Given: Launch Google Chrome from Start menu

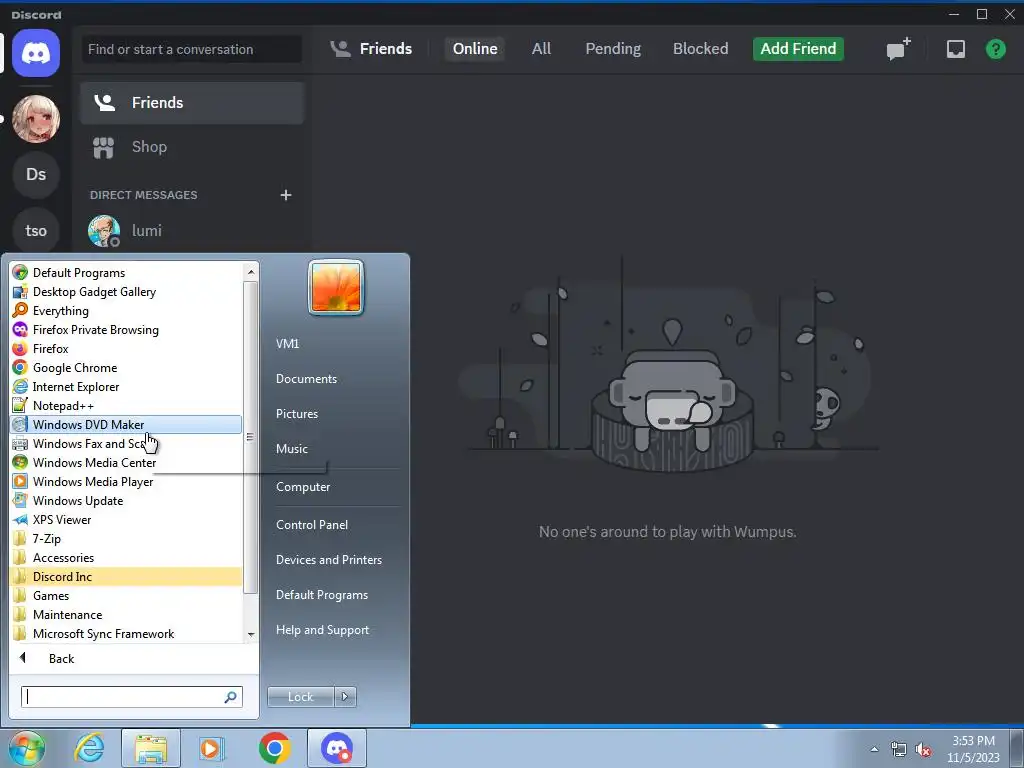Looking at the screenshot, I should pos(126,368).
